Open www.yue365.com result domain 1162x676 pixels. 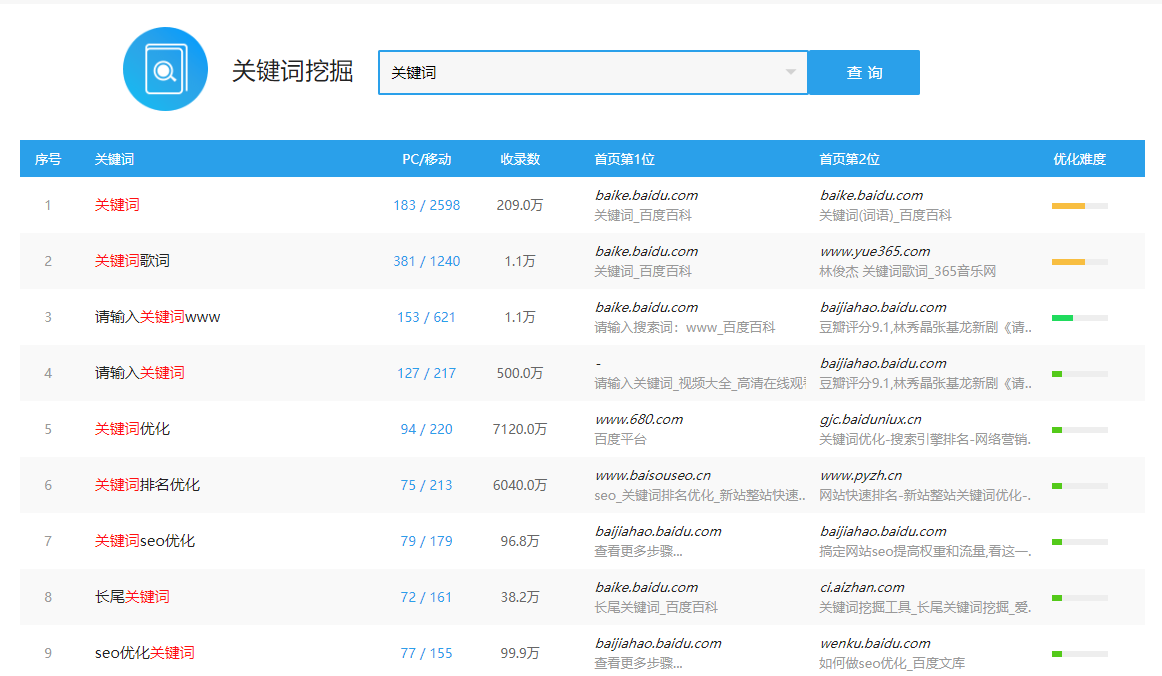pos(874,251)
